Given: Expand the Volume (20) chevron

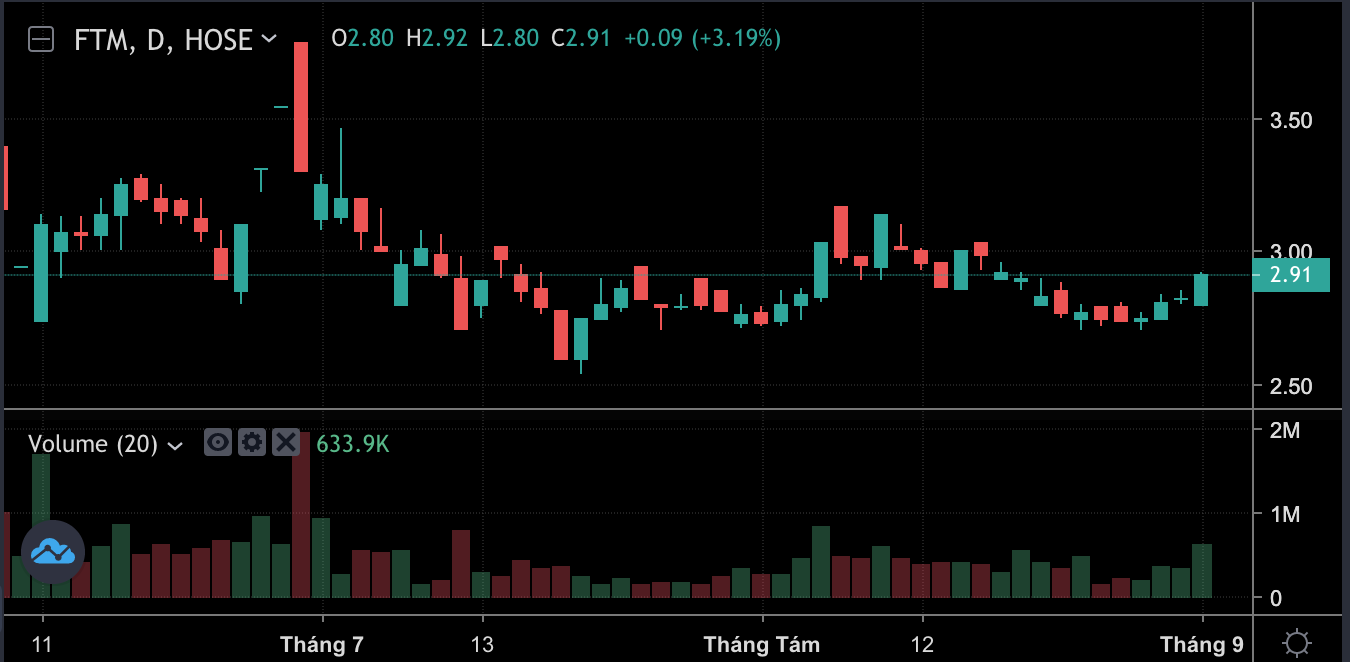Looking at the screenshot, I should pos(175,445).
